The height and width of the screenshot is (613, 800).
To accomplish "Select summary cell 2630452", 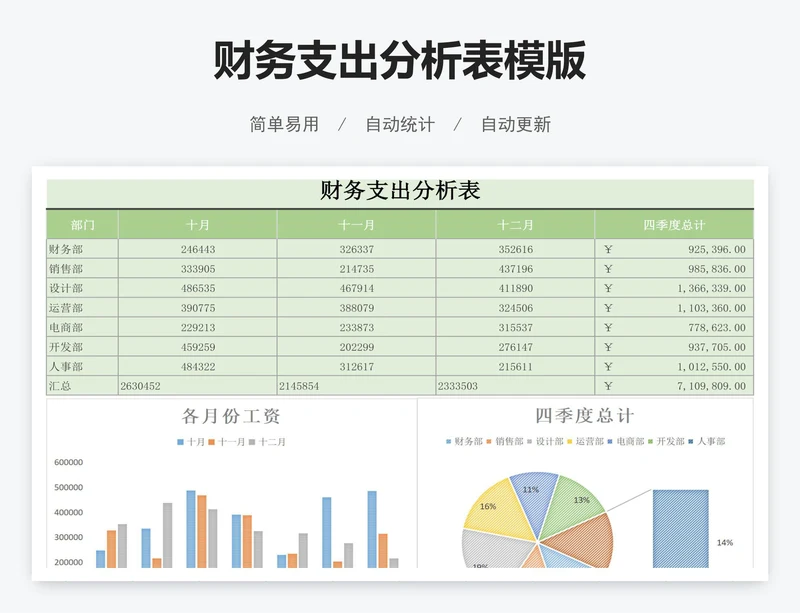I will (x=197, y=386).
